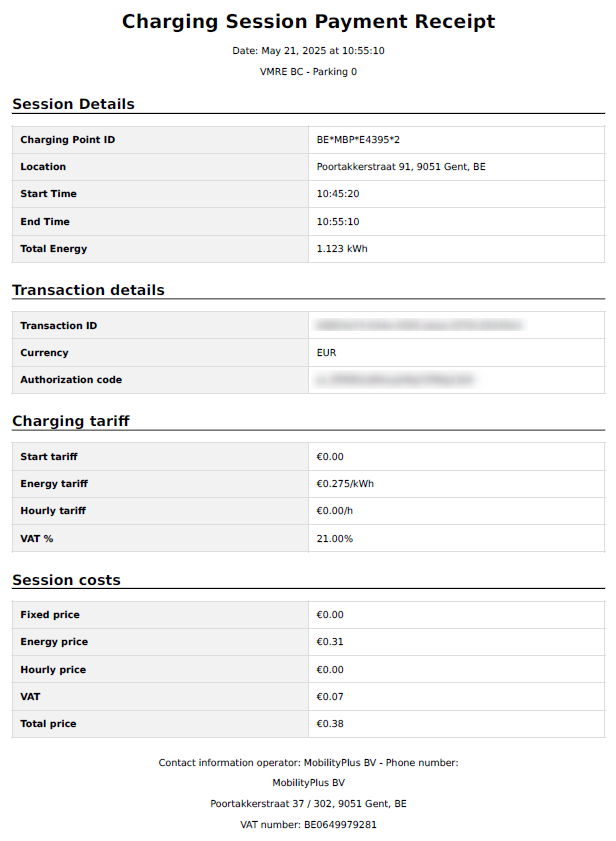
Task: Click the Session Details section heading
Action: pyautogui.click(x=74, y=104)
